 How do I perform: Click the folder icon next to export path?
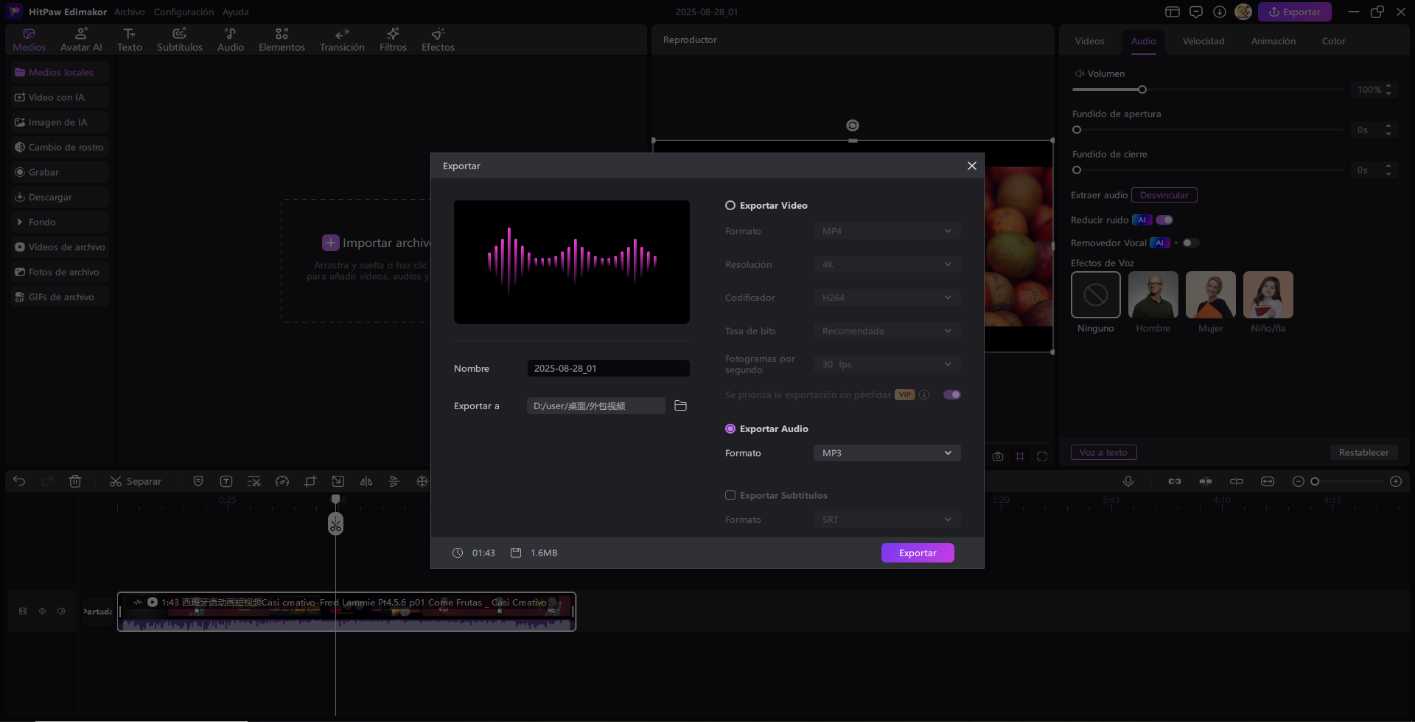point(680,406)
